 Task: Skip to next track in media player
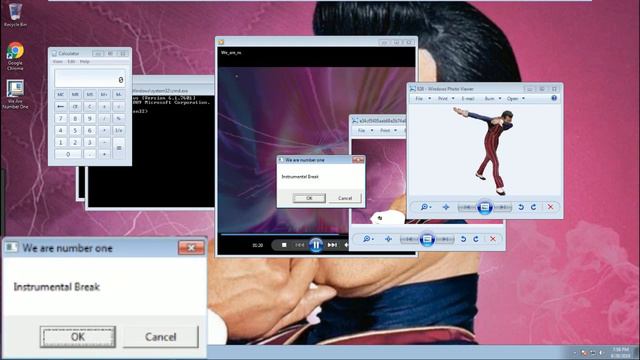(x=332, y=245)
